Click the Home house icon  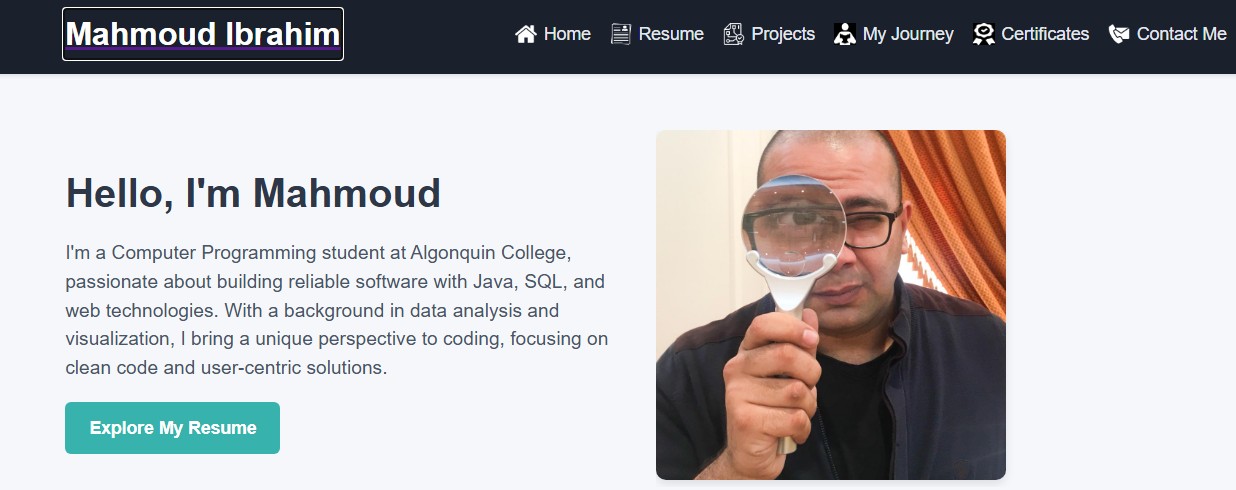click(526, 34)
